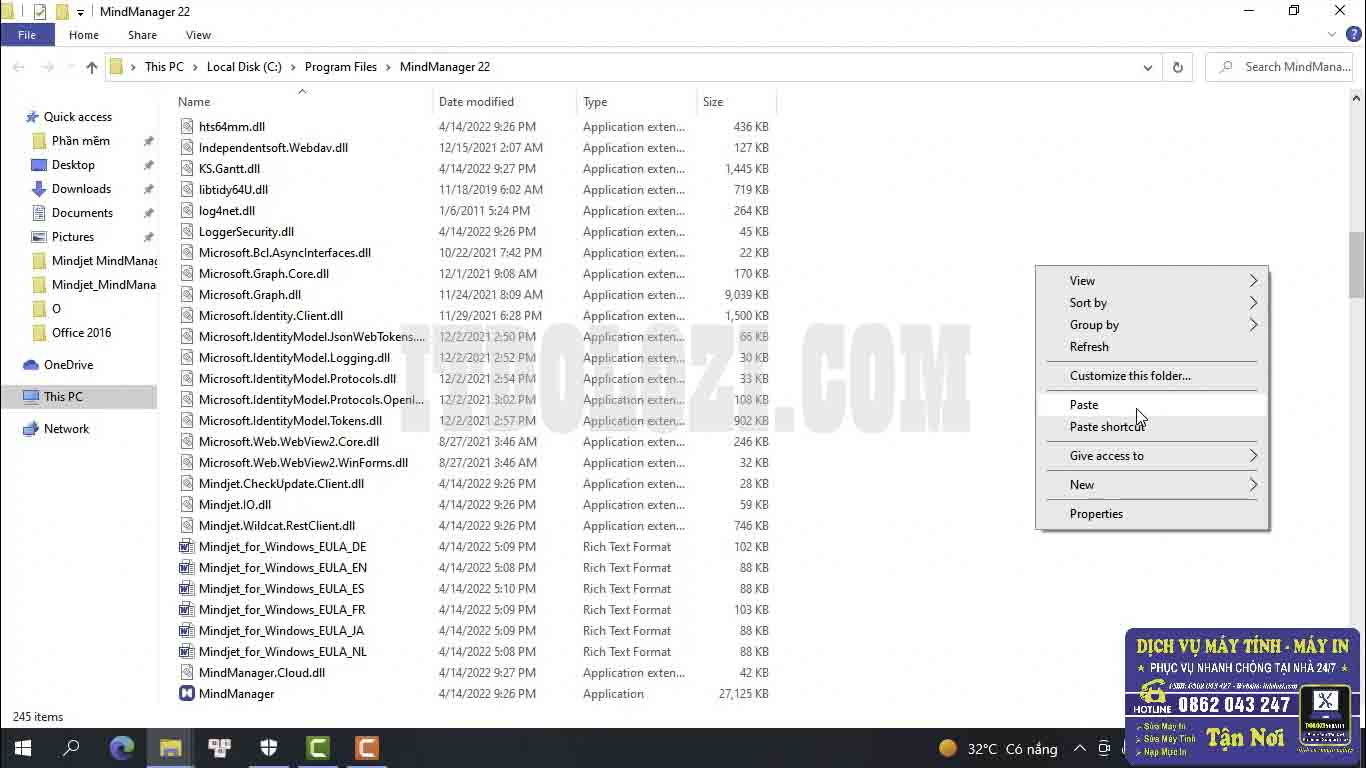
Task: Open Windows Search from the taskbar
Action: click(x=70, y=747)
